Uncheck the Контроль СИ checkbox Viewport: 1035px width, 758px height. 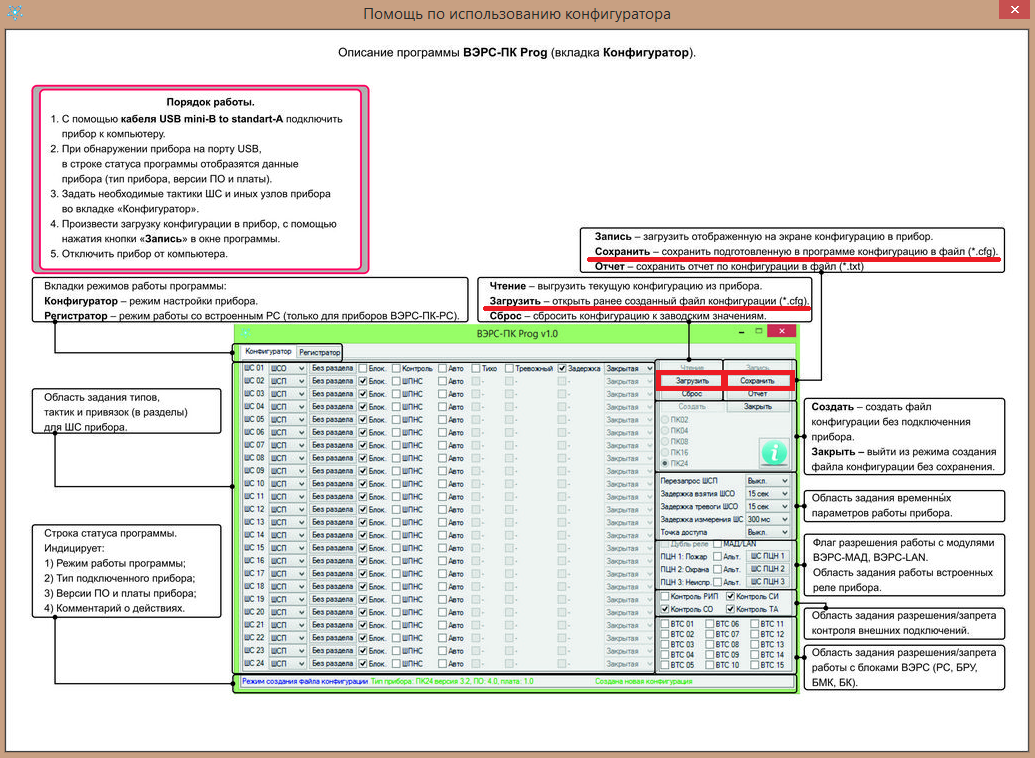730,597
